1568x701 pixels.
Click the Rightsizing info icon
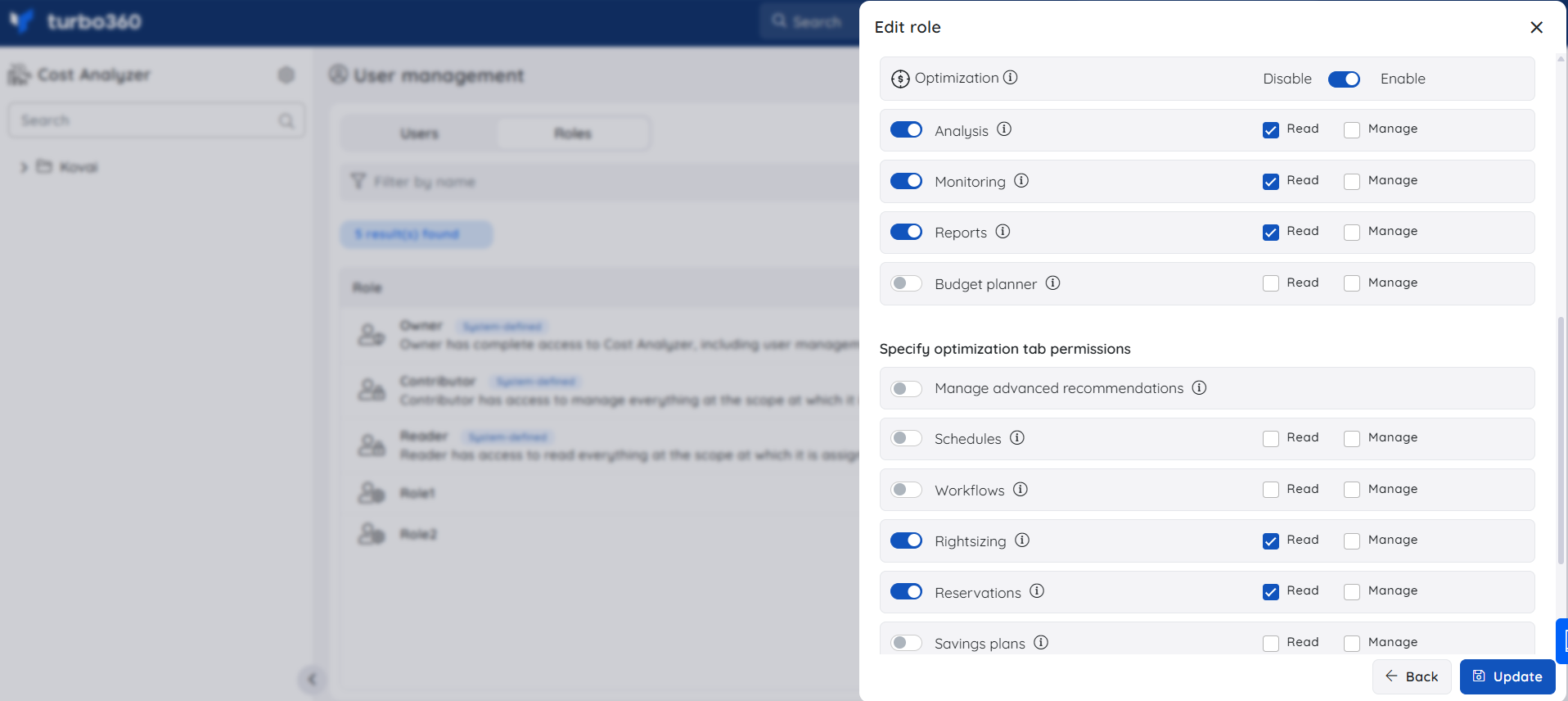[1022, 540]
